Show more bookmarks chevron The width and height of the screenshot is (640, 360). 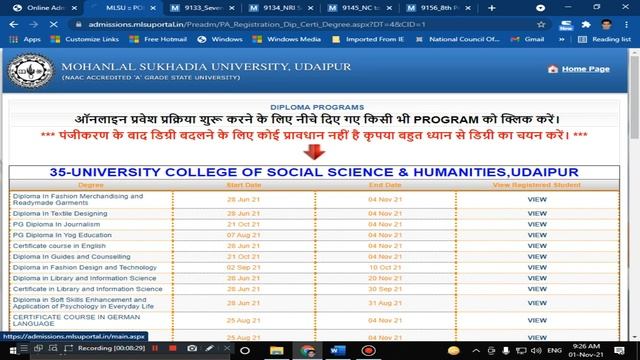[562, 39]
